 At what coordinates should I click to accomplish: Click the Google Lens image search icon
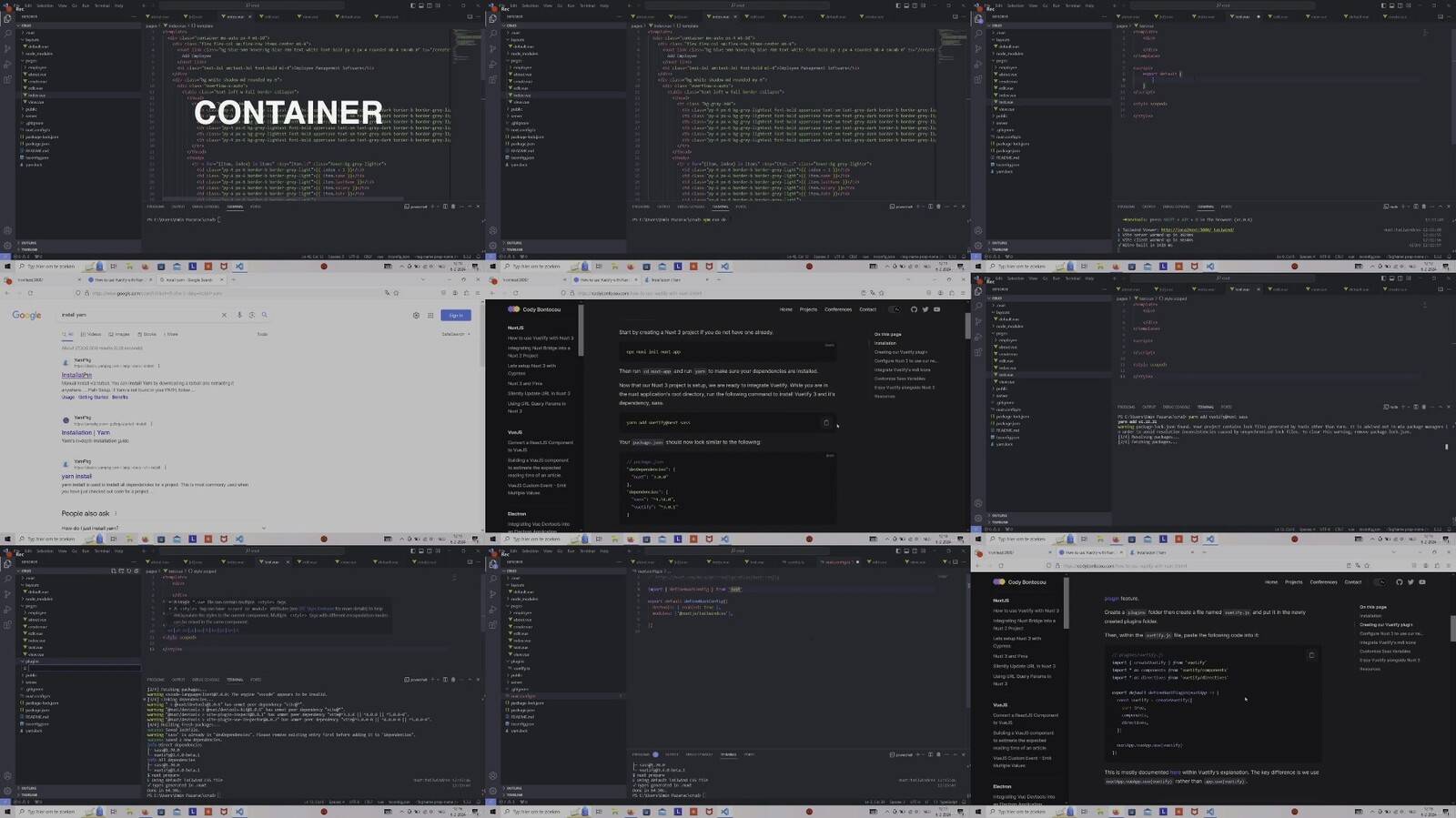tap(251, 315)
